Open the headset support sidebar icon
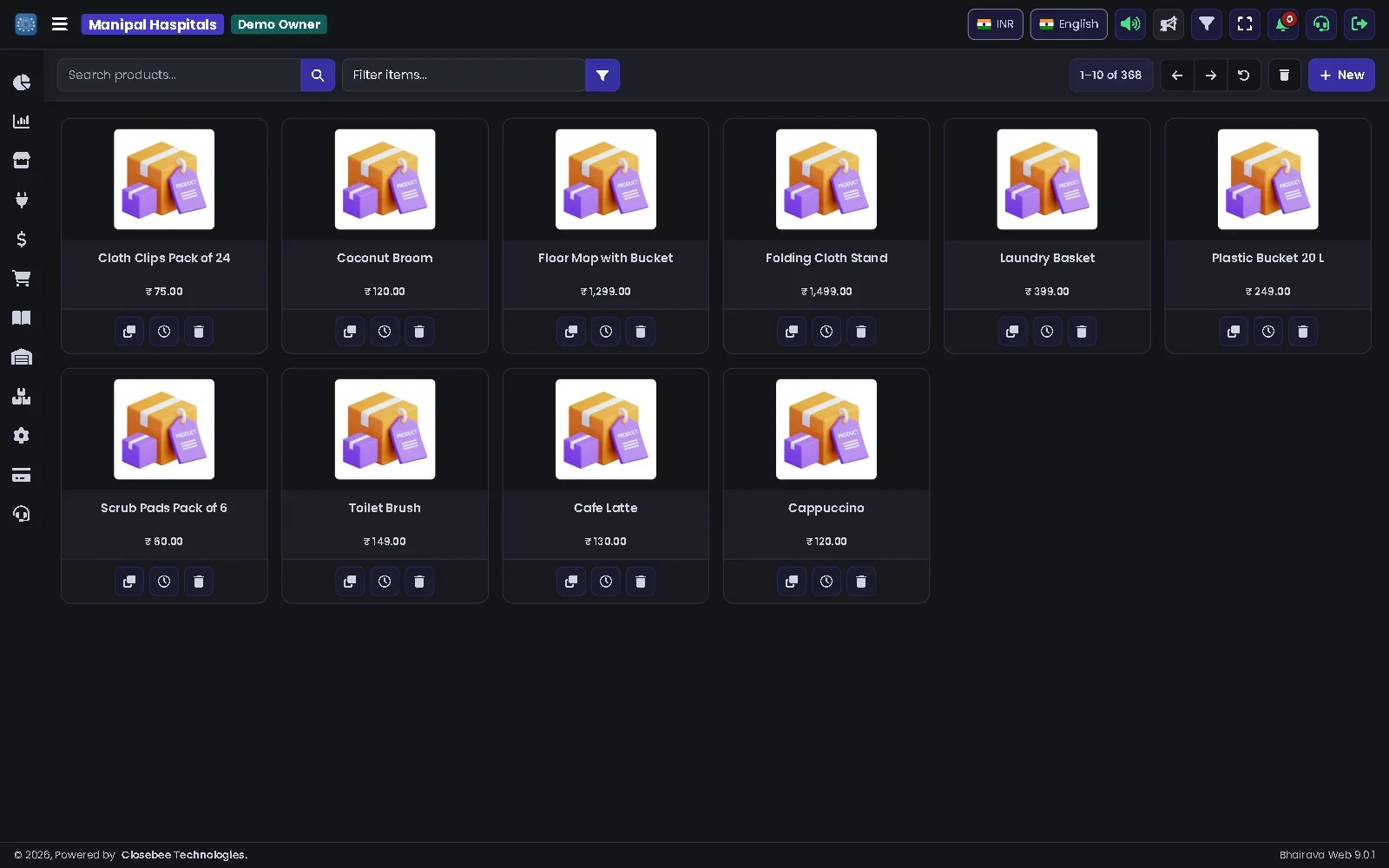 (x=22, y=514)
